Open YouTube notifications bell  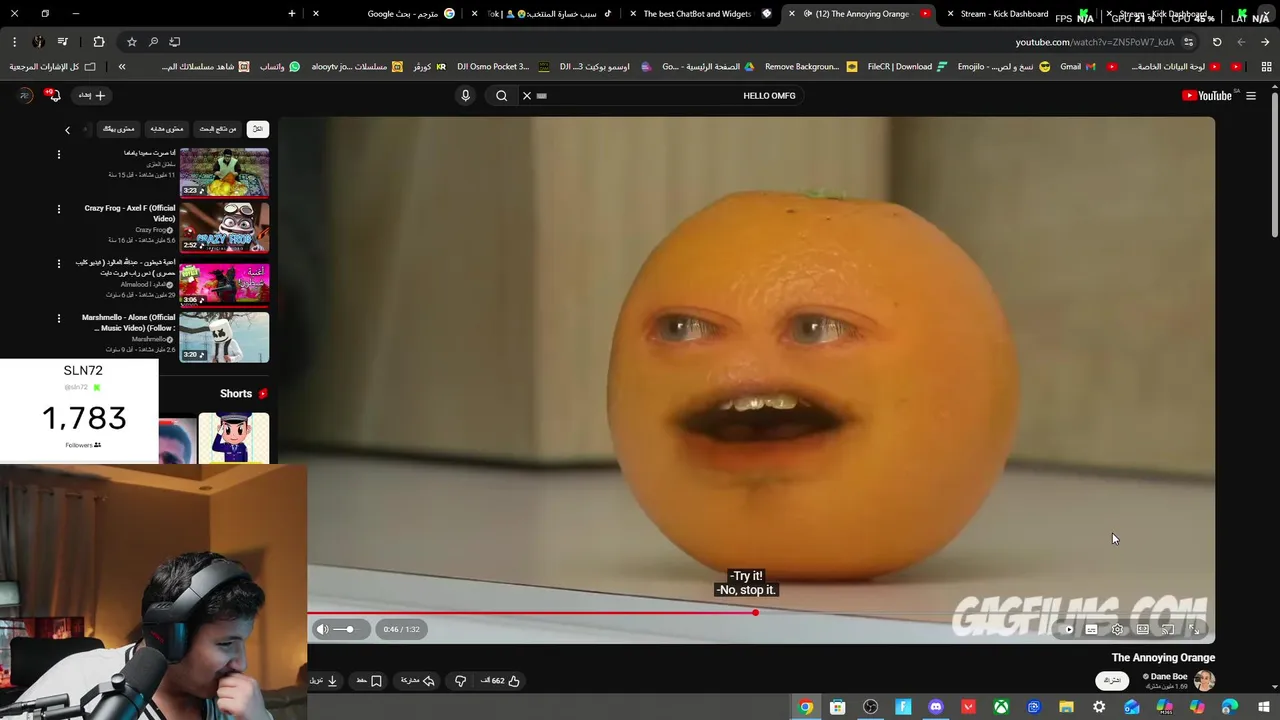[x=54, y=95]
